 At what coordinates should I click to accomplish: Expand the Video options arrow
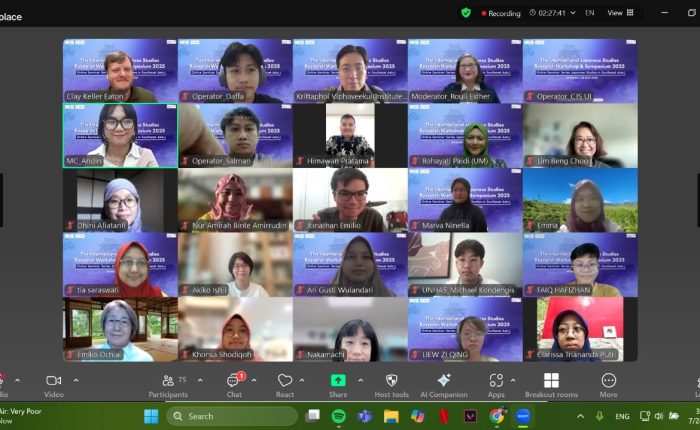(x=76, y=380)
